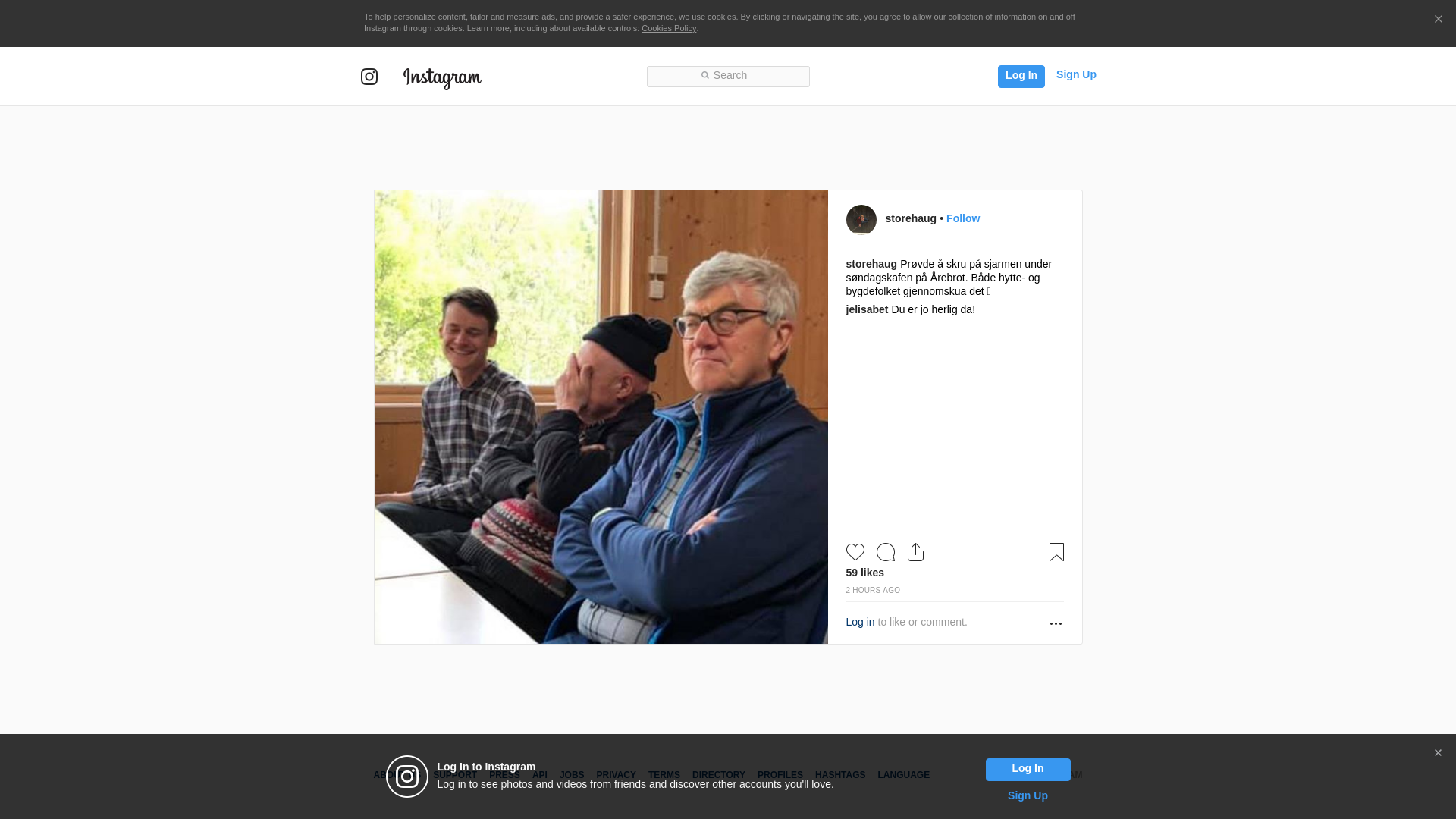Focus the Search input field
Screen dimensions: 1456x819
[x=728, y=77]
